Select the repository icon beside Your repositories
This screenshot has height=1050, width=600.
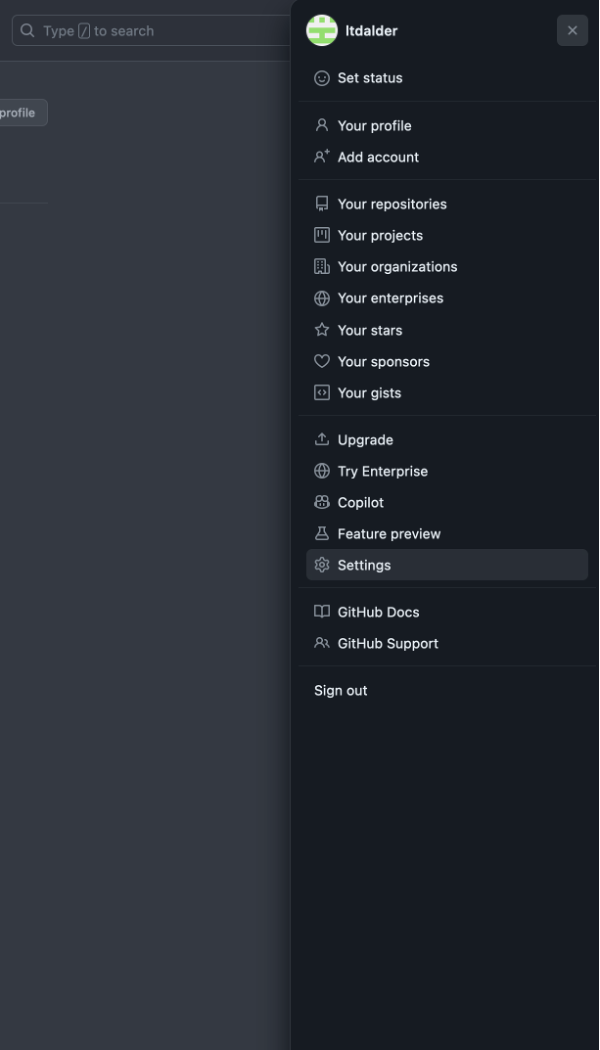click(x=320, y=204)
